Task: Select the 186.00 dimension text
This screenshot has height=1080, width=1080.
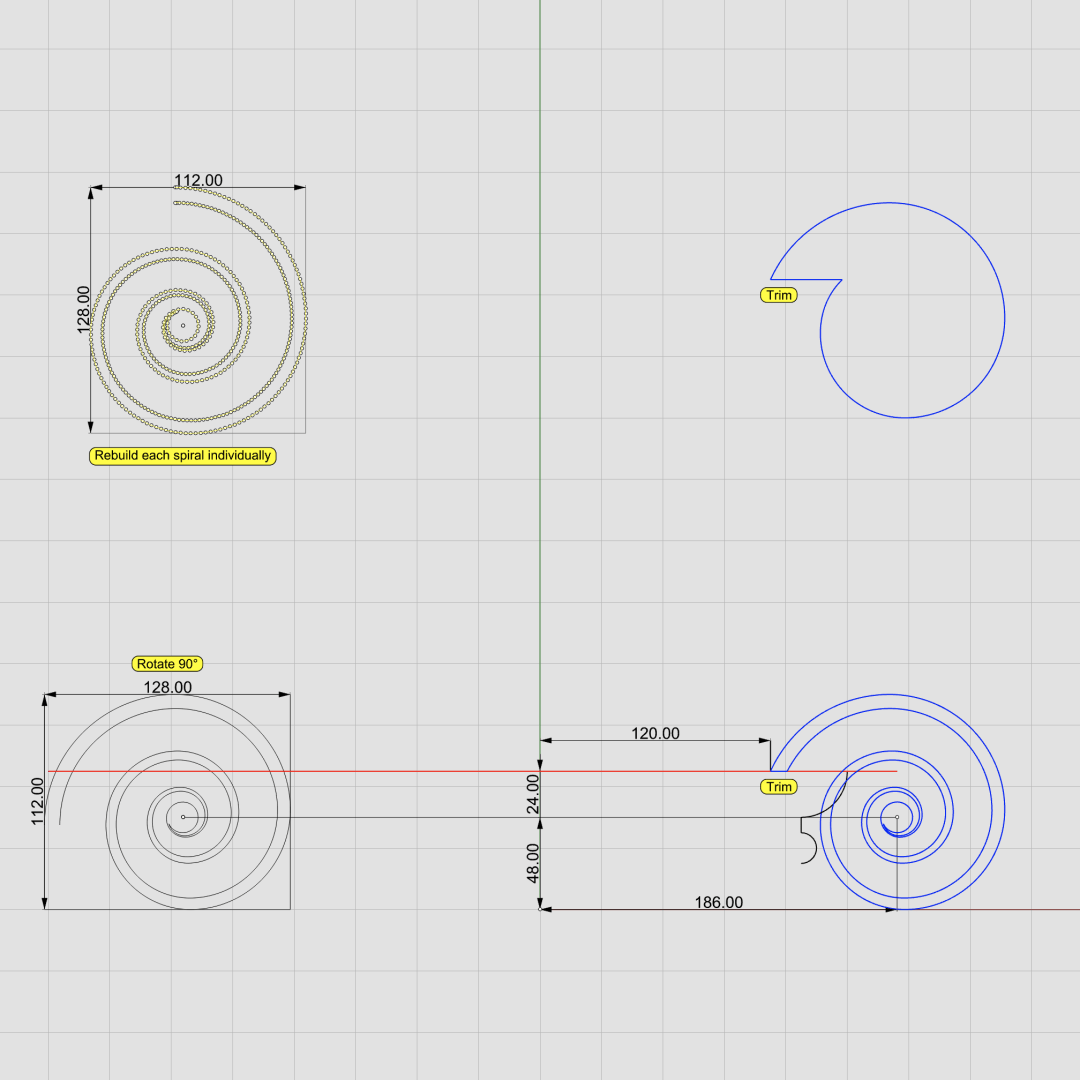Action: (718, 902)
